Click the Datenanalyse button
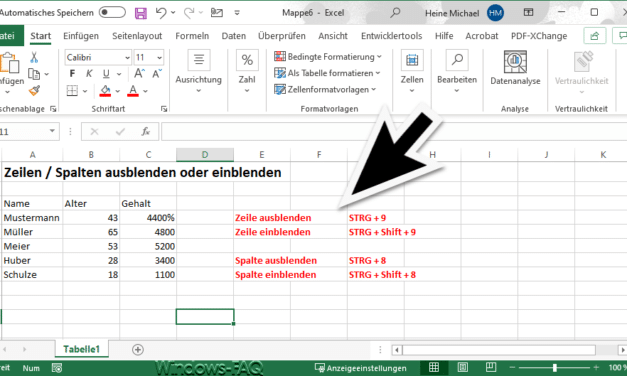The height and width of the screenshot is (376, 627). 515,68
